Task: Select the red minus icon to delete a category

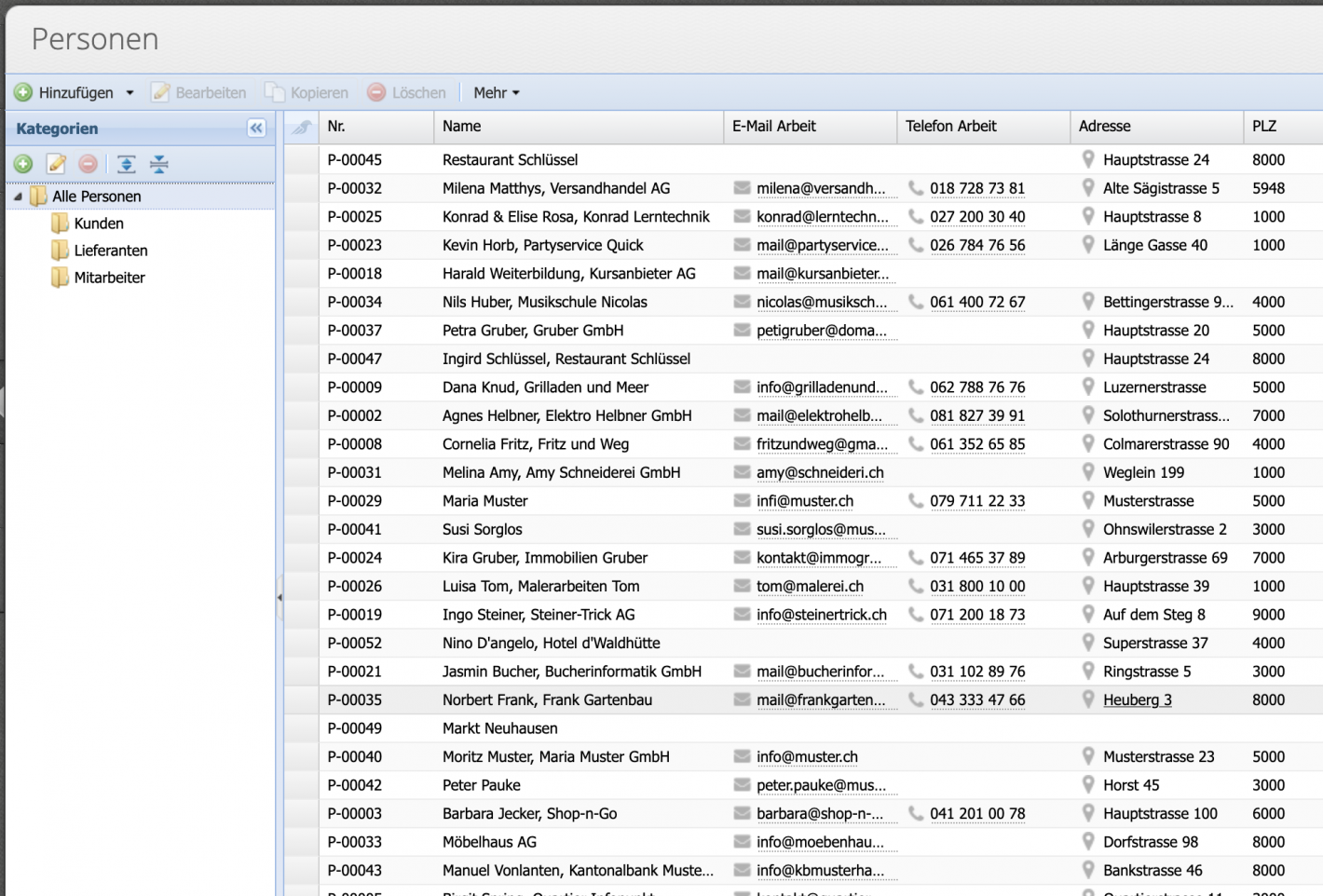Action: (88, 163)
